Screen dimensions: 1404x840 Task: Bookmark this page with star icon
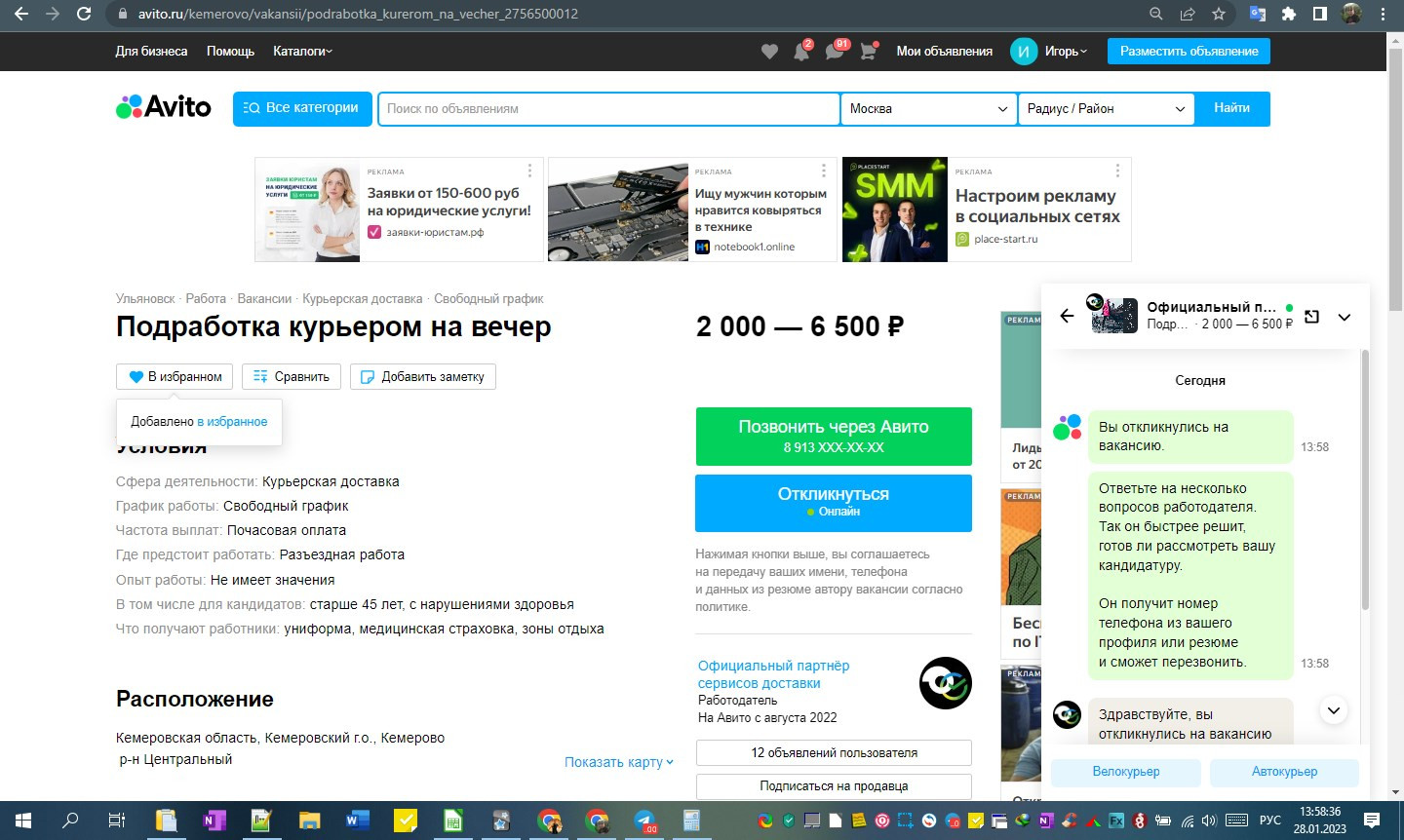tap(1219, 15)
